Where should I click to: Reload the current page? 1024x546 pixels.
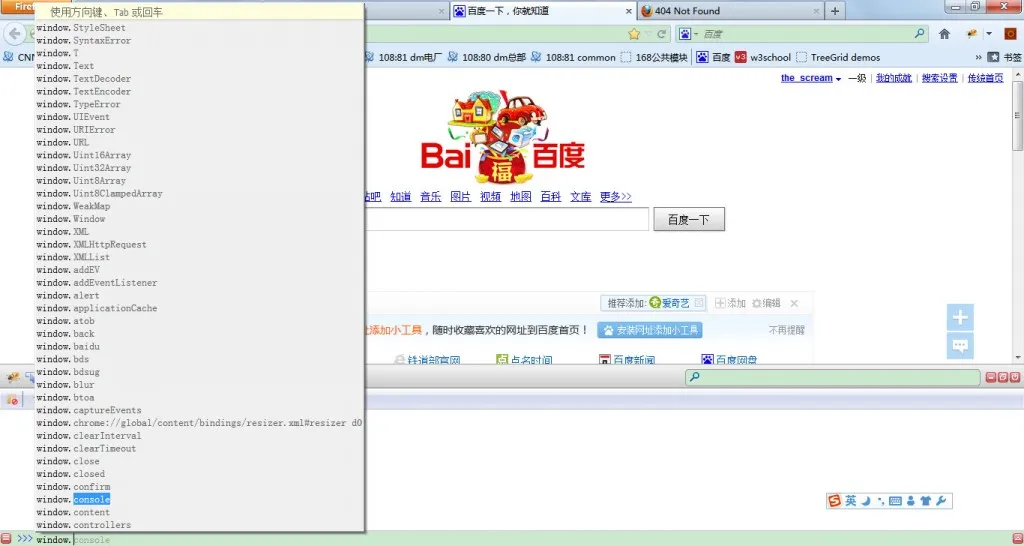tap(662, 34)
